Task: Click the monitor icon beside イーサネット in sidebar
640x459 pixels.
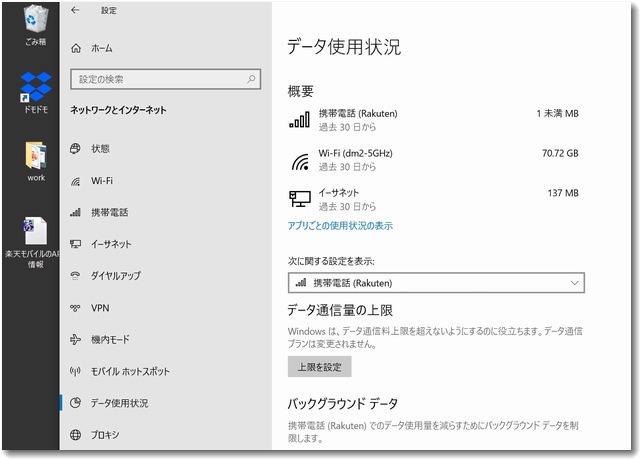Action: point(75,244)
